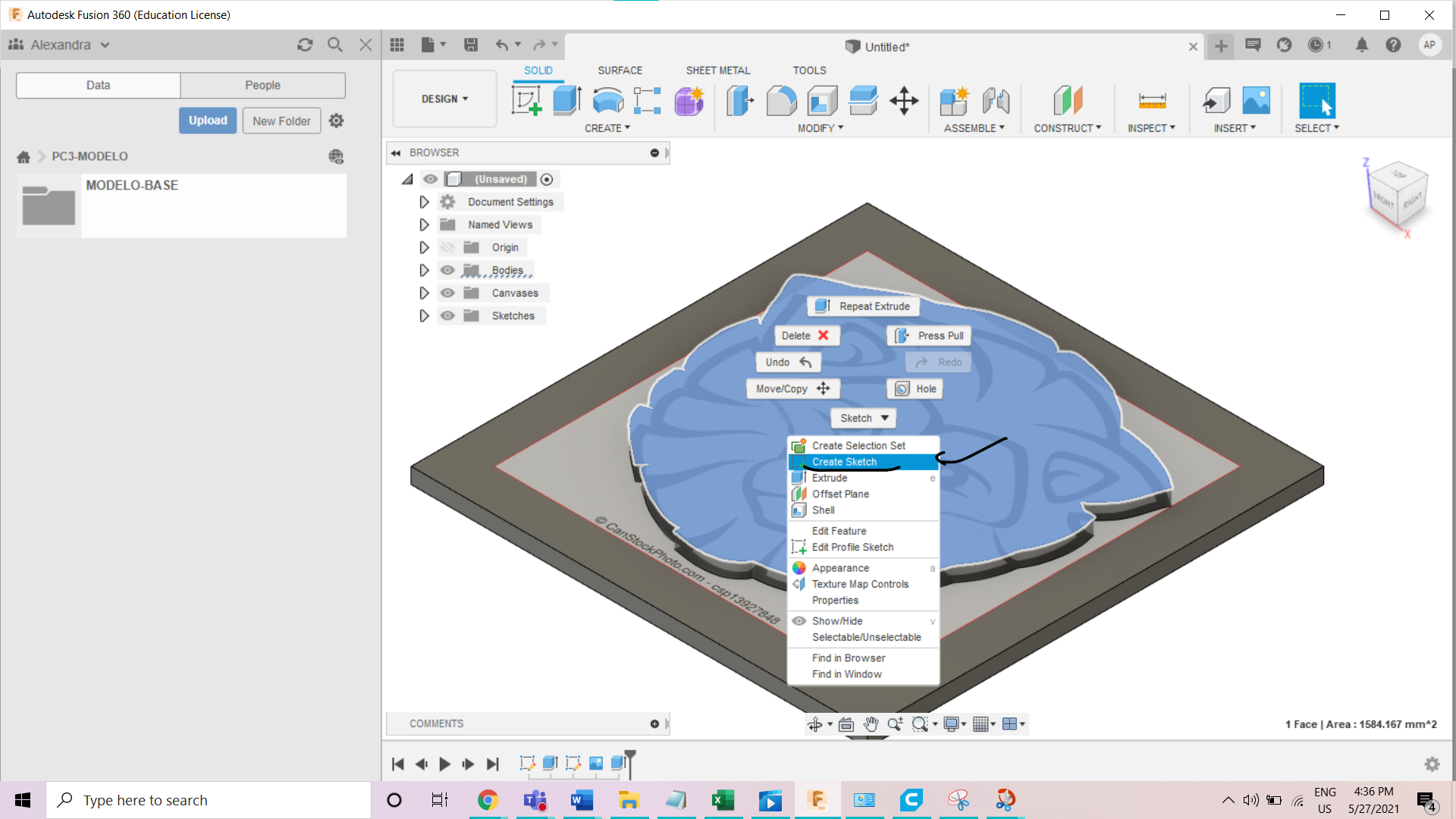Toggle visibility of Bodies folder
The image size is (1456, 819).
447,271
